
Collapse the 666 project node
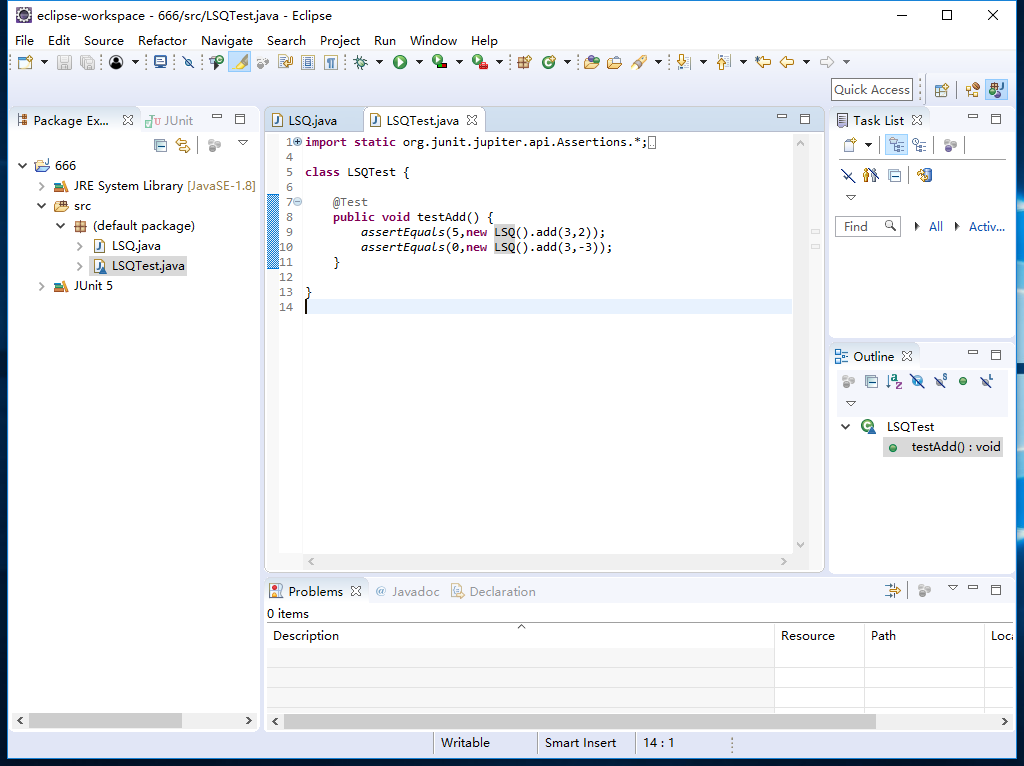click(23, 166)
